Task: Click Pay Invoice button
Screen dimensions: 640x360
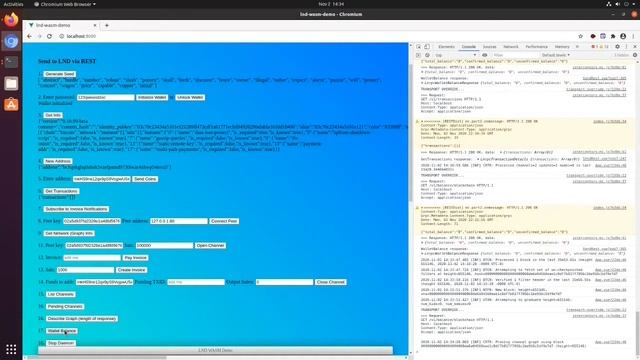Action: [x=136, y=258]
